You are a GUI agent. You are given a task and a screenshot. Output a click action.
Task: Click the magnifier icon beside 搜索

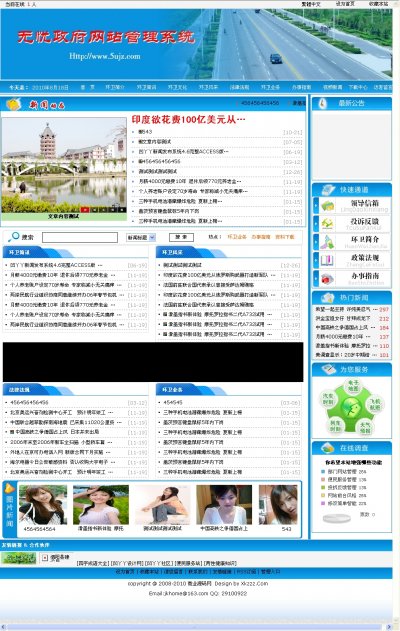[x=13, y=237]
